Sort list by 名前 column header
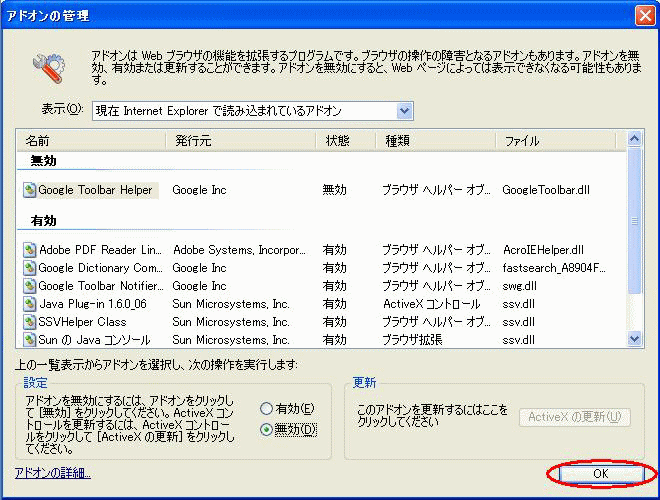 pyautogui.click(x=91, y=141)
